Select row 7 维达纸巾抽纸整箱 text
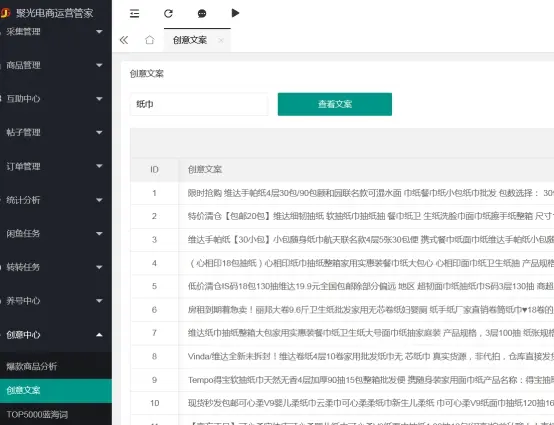The width and height of the screenshot is (554, 425). point(371,333)
